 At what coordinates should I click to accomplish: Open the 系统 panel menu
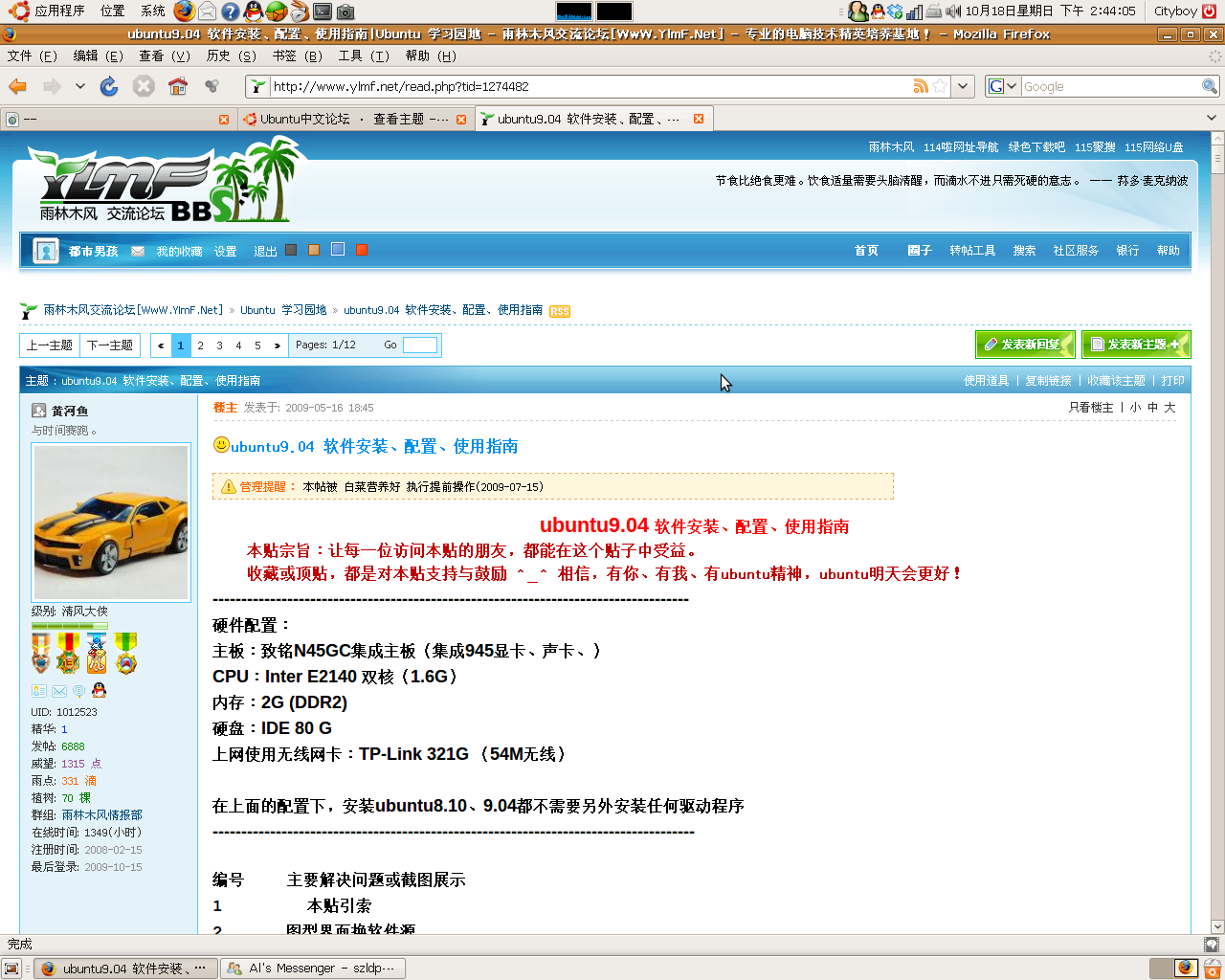(153, 11)
